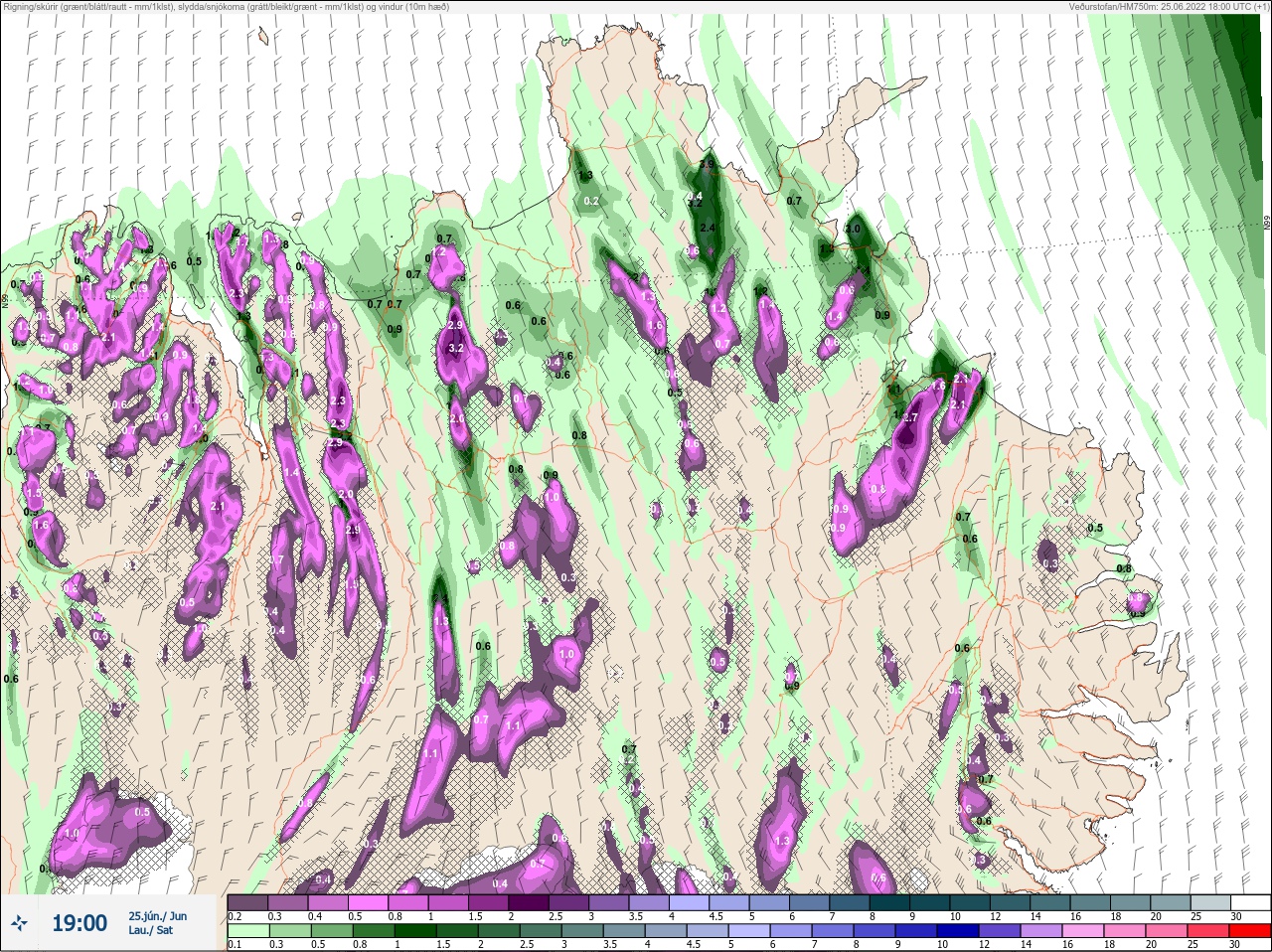1272x952 pixels.
Task: Click the pale green swatch after 0.1
Action: [248, 931]
